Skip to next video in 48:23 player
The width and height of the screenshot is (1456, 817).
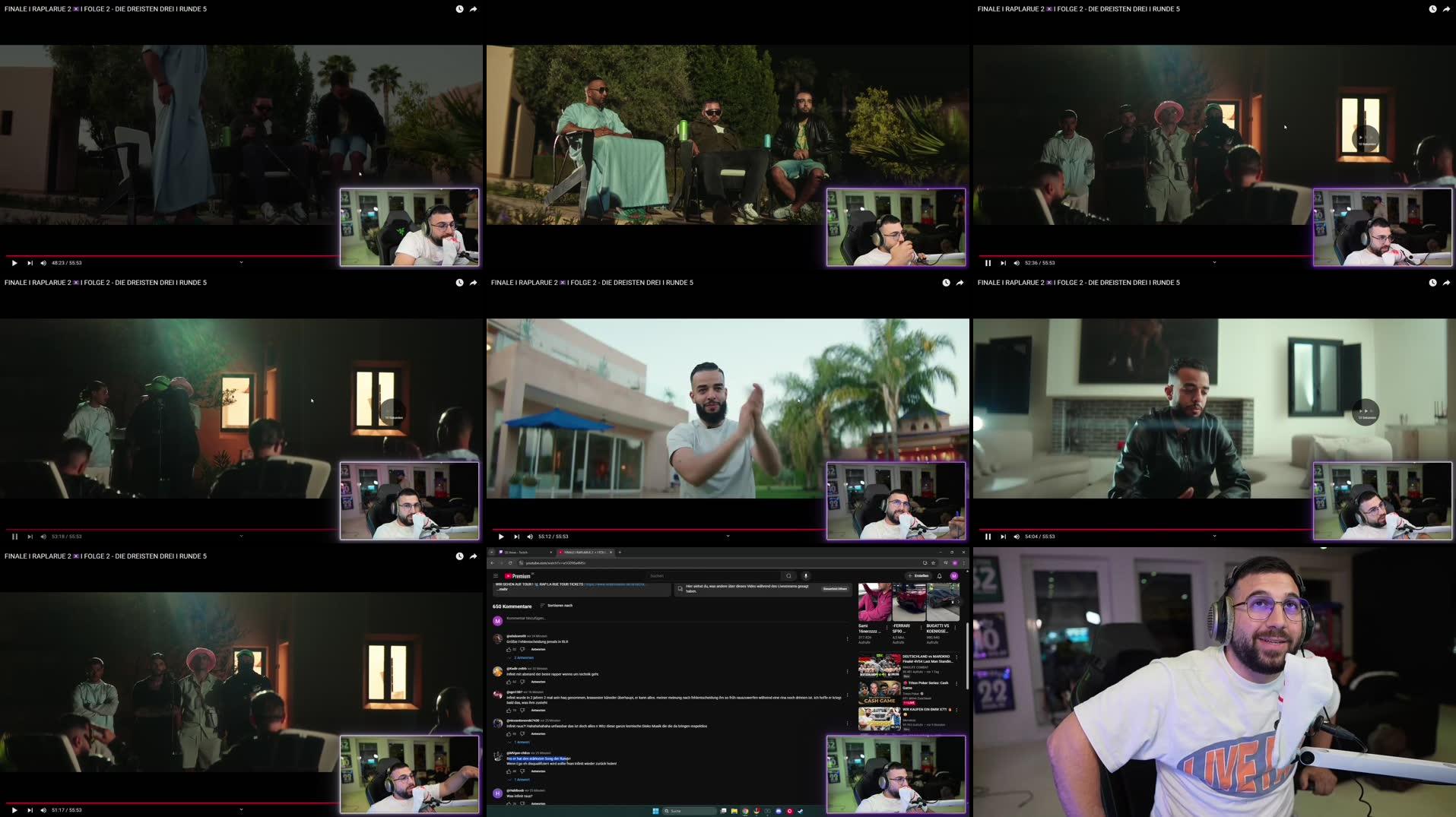[x=30, y=263]
